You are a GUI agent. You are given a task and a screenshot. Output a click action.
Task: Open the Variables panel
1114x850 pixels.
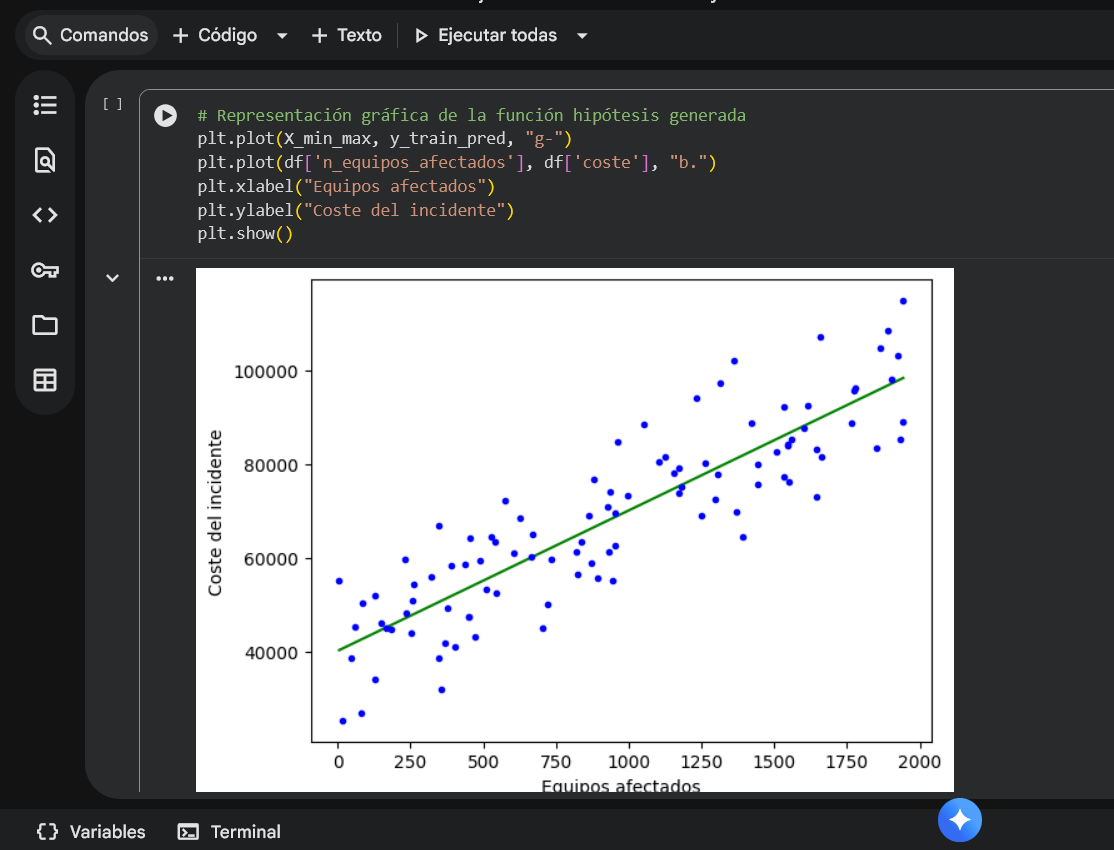(x=91, y=832)
